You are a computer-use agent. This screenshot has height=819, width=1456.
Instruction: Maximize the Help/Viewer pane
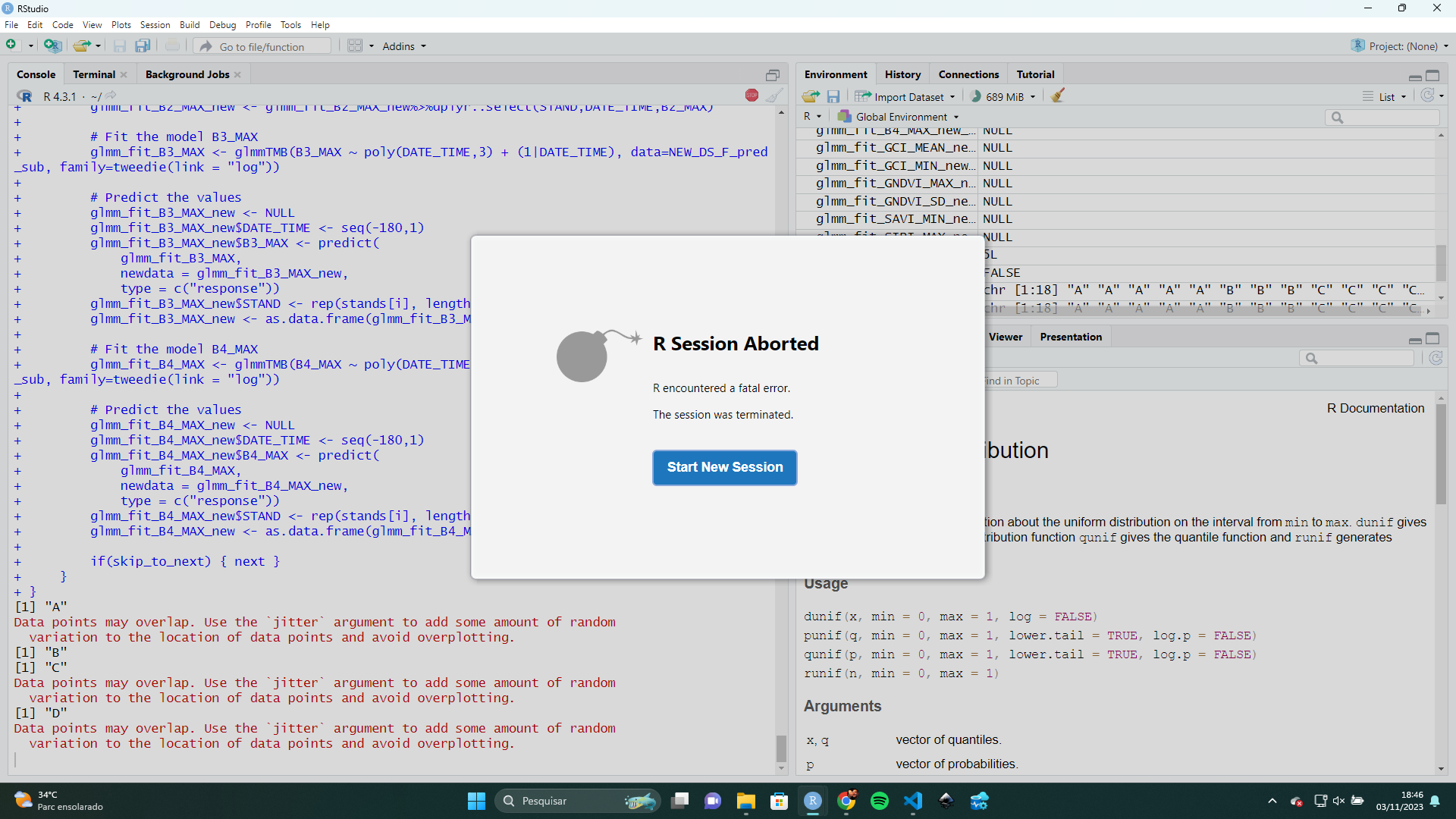1432,338
